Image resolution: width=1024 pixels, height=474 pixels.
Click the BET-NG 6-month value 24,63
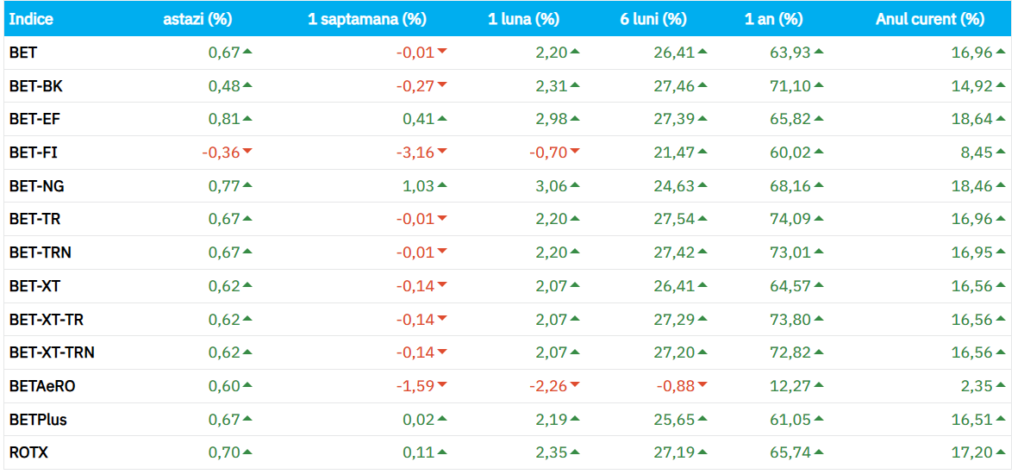click(674, 186)
